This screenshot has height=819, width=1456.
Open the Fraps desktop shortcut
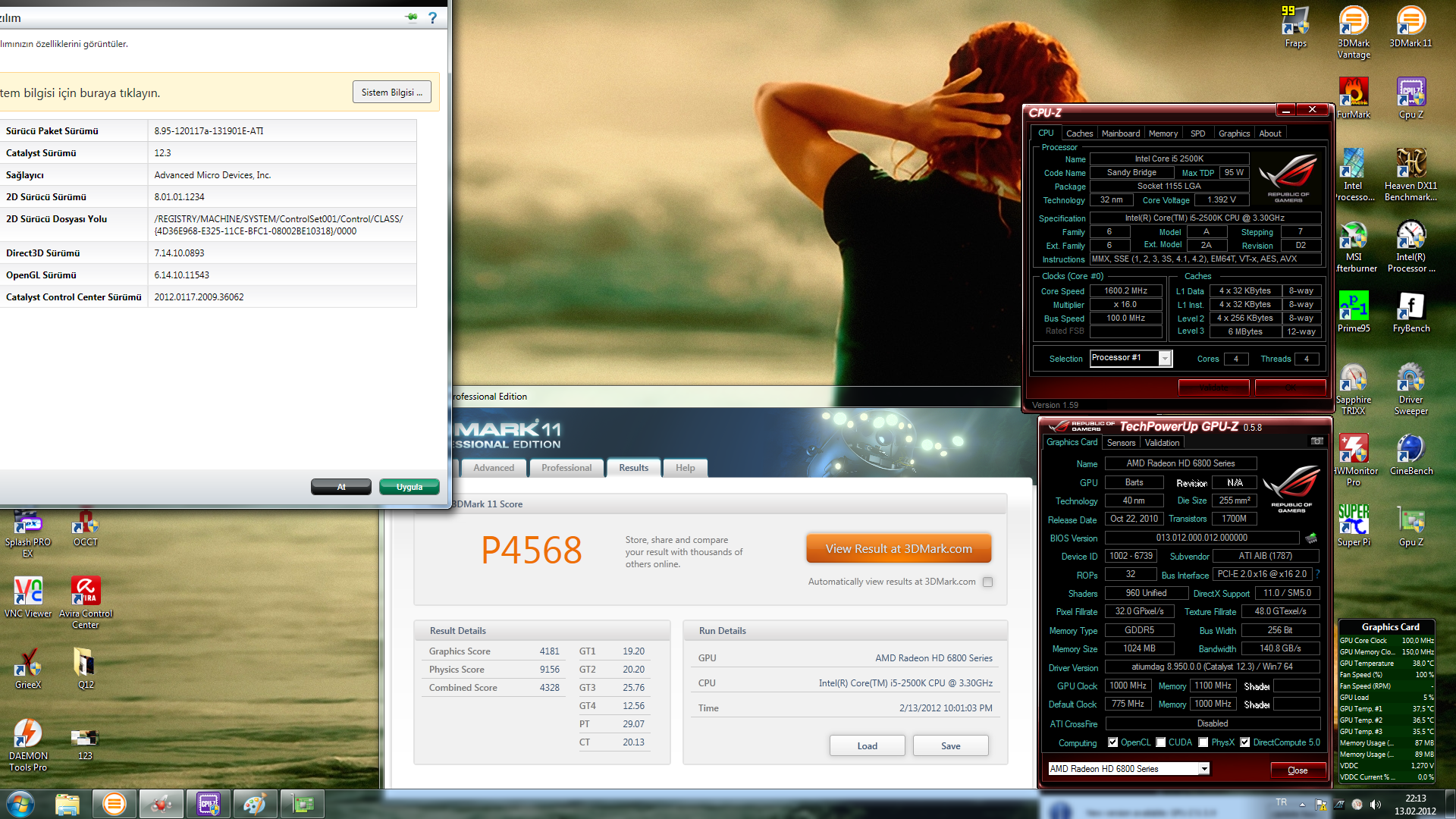(x=1295, y=27)
